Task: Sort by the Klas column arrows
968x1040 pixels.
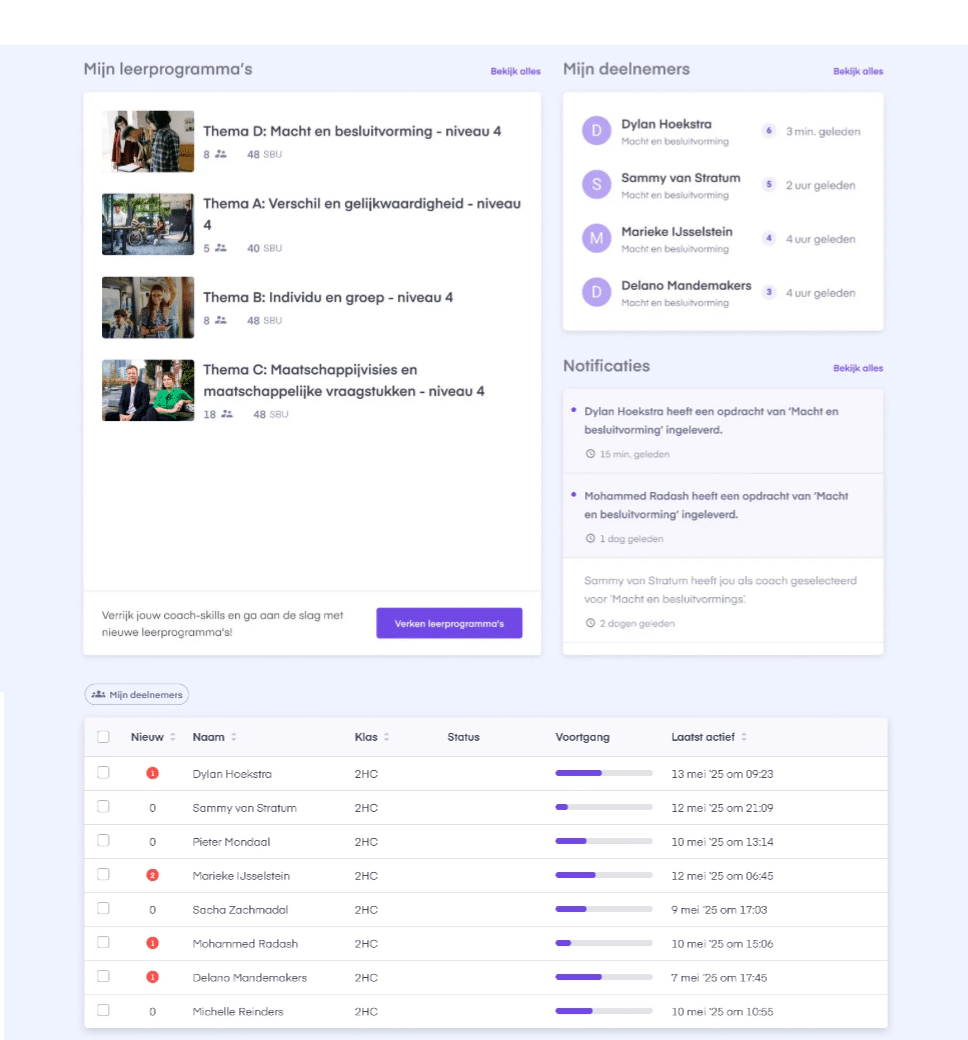Action: tap(386, 737)
